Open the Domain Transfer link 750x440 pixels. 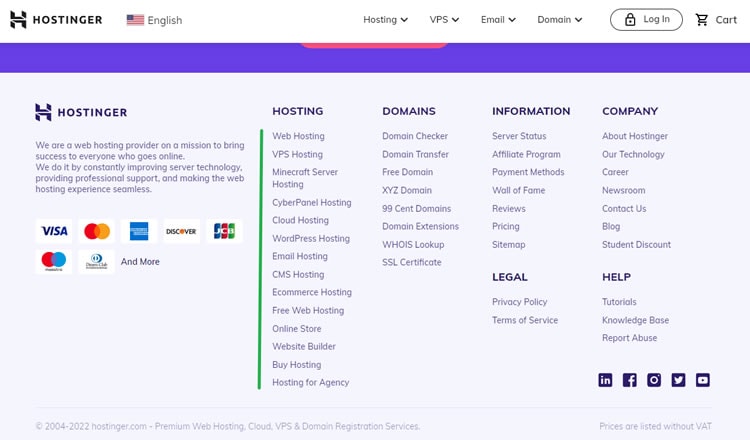tap(415, 154)
